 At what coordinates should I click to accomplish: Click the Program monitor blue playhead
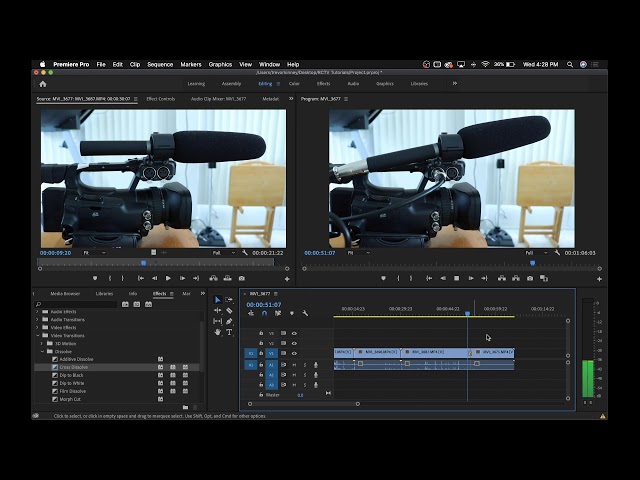point(533,263)
